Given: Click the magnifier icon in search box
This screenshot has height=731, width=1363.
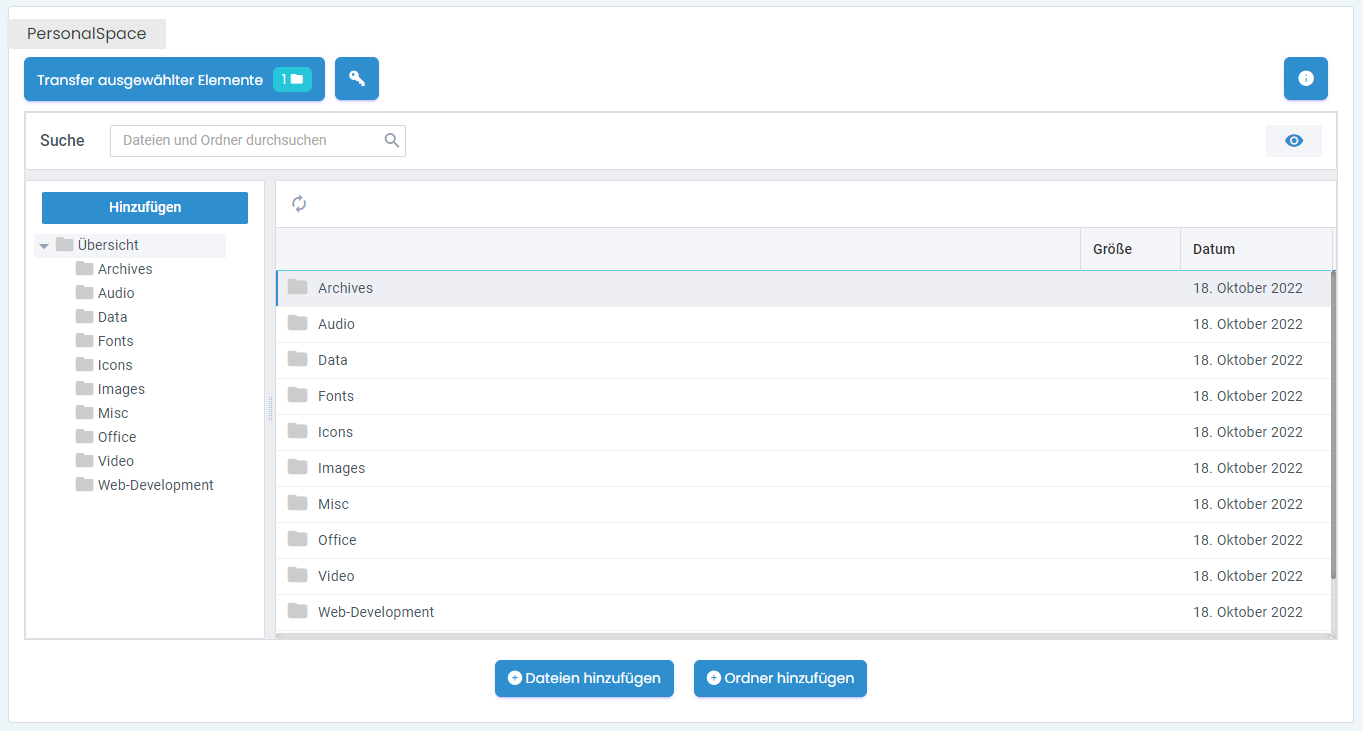Looking at the screenshot, I should click(392, 141).
